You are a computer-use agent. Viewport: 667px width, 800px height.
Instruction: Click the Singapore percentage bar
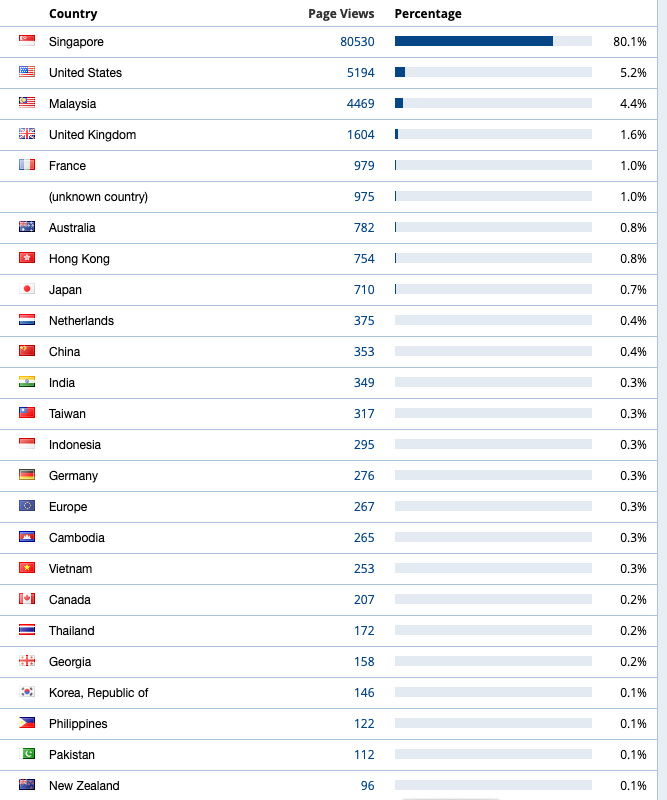point(493,41)
